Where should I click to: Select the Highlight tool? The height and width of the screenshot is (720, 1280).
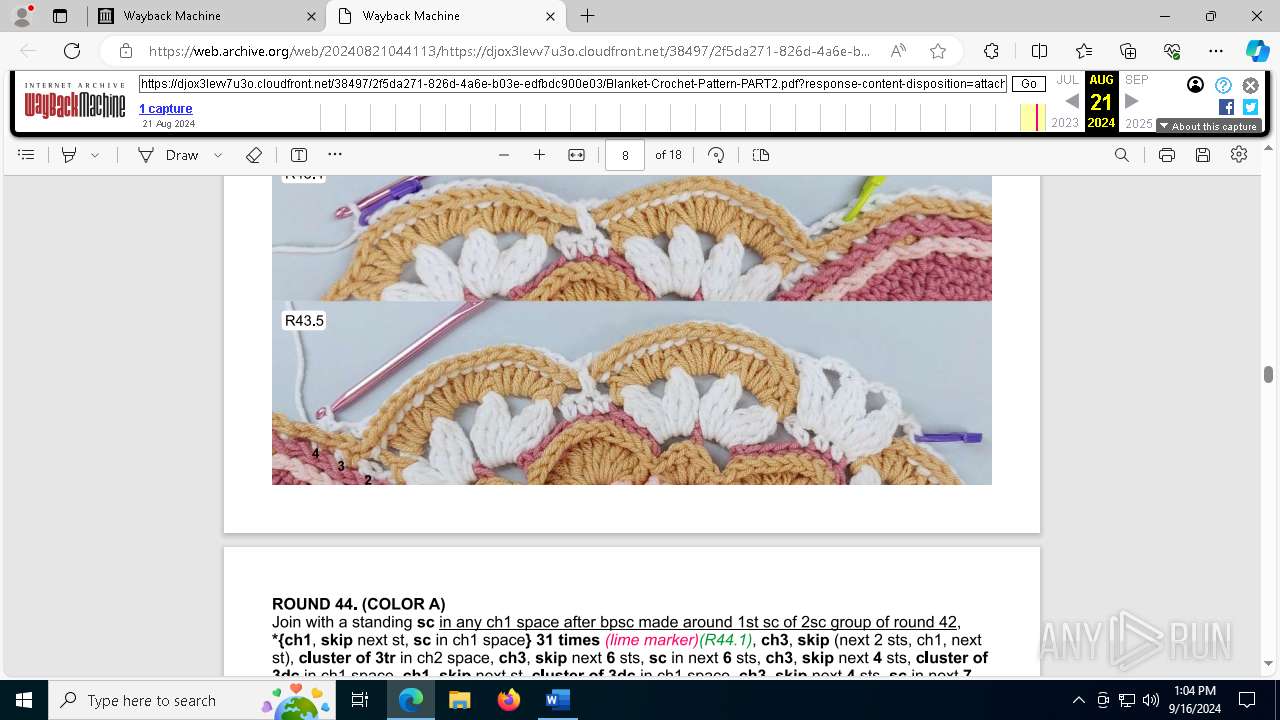click(69, 155)
